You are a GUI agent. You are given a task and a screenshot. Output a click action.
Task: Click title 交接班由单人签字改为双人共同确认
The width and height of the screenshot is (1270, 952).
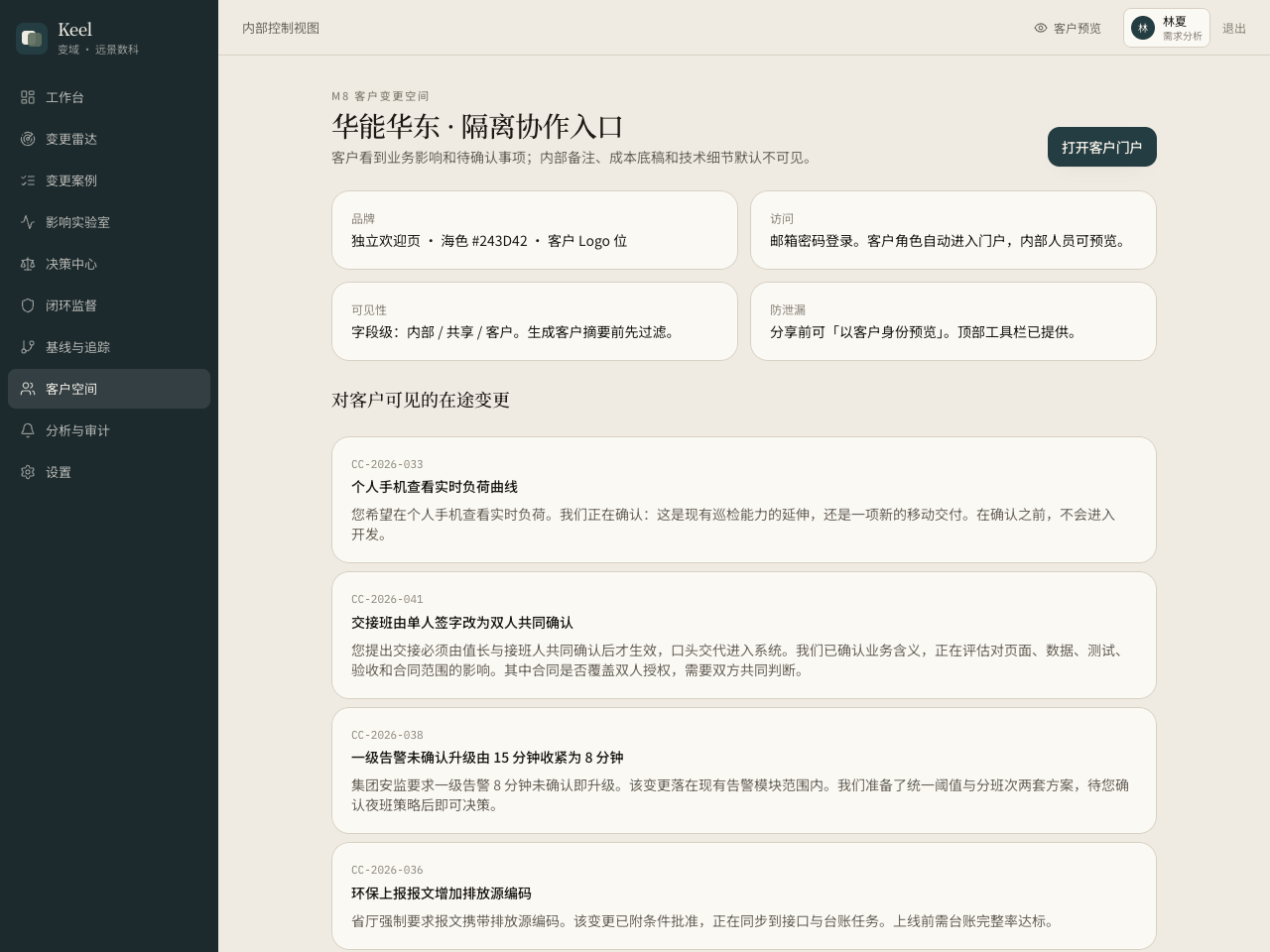click(x=462, y=623)
